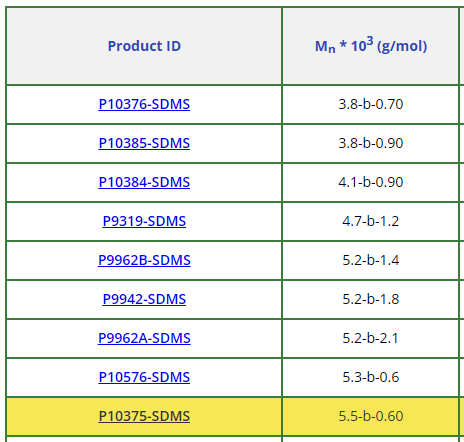Open the P10376-SDMS product link
This screenshot has height=442, width=464.
click(144, 104)
